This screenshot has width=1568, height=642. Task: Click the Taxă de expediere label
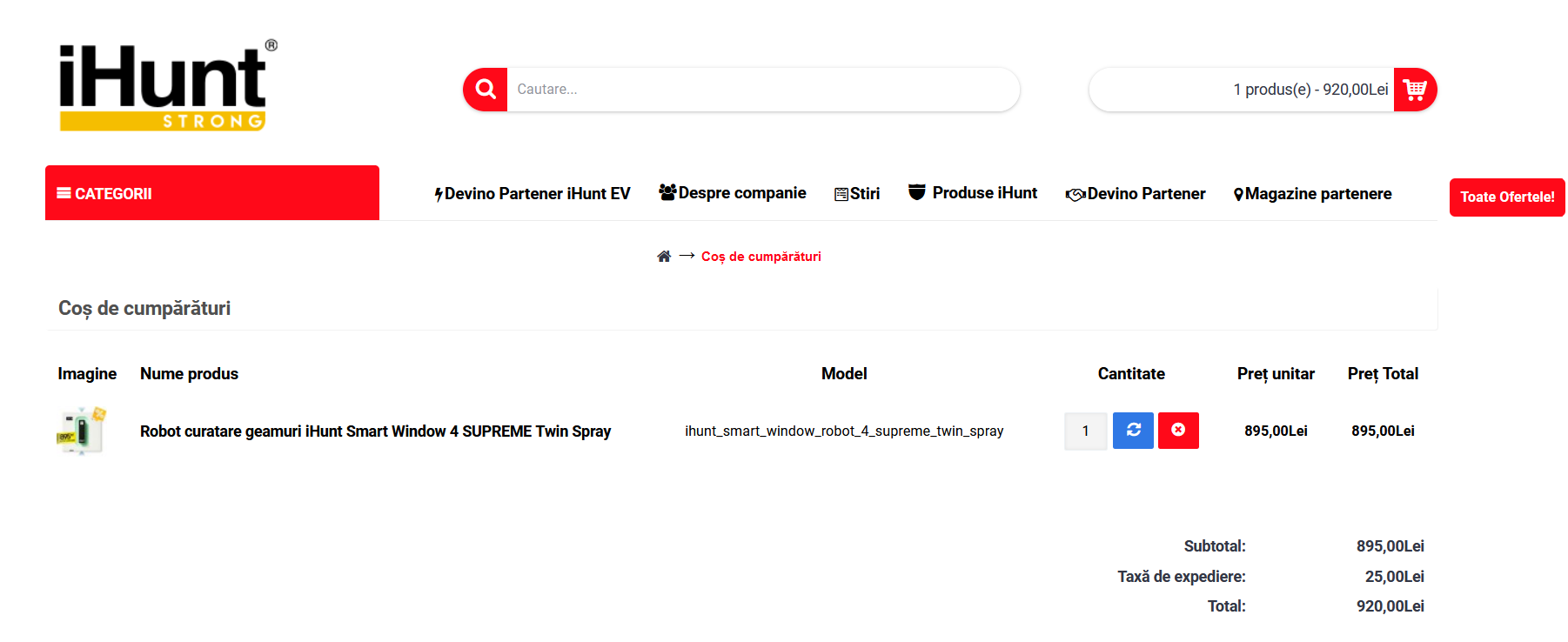pyautogui.click(x=1182, y=577)
